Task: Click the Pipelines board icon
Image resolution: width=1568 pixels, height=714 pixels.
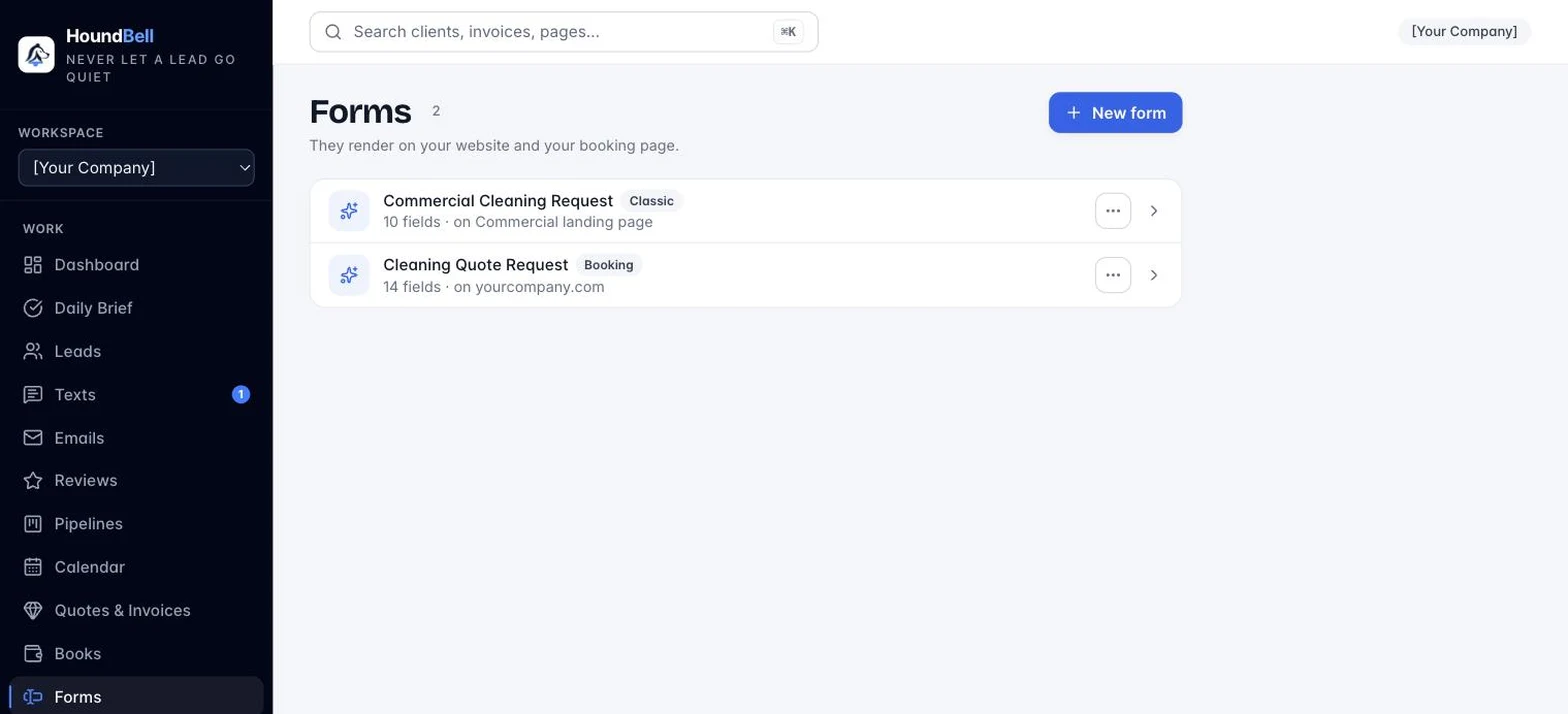Action: click(33, 524)
